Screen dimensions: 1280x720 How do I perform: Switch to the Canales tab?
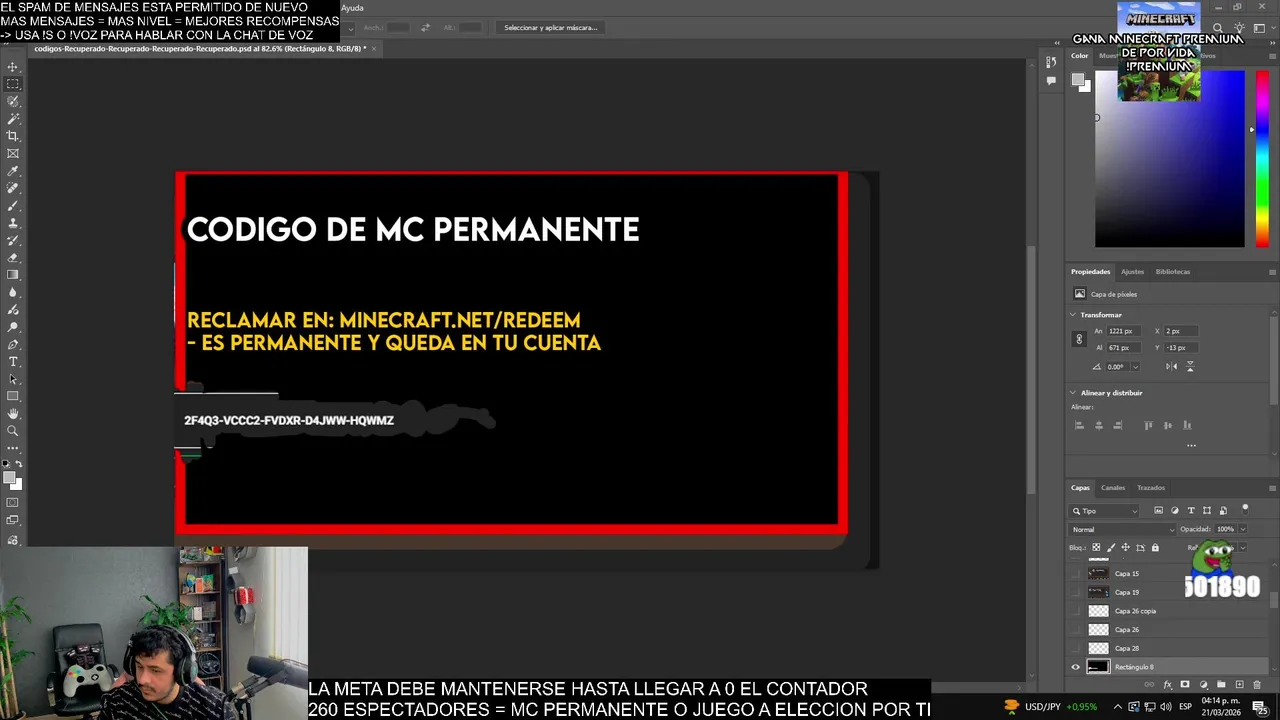point(1113,488)
